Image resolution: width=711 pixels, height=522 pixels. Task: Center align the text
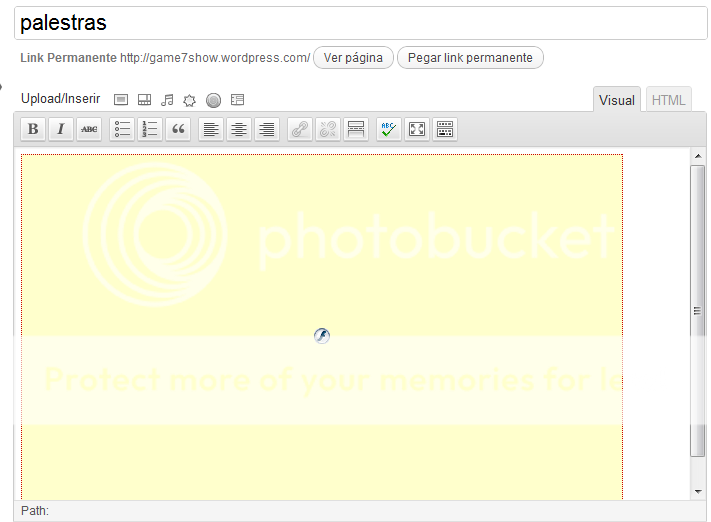(x=239, y=129)
